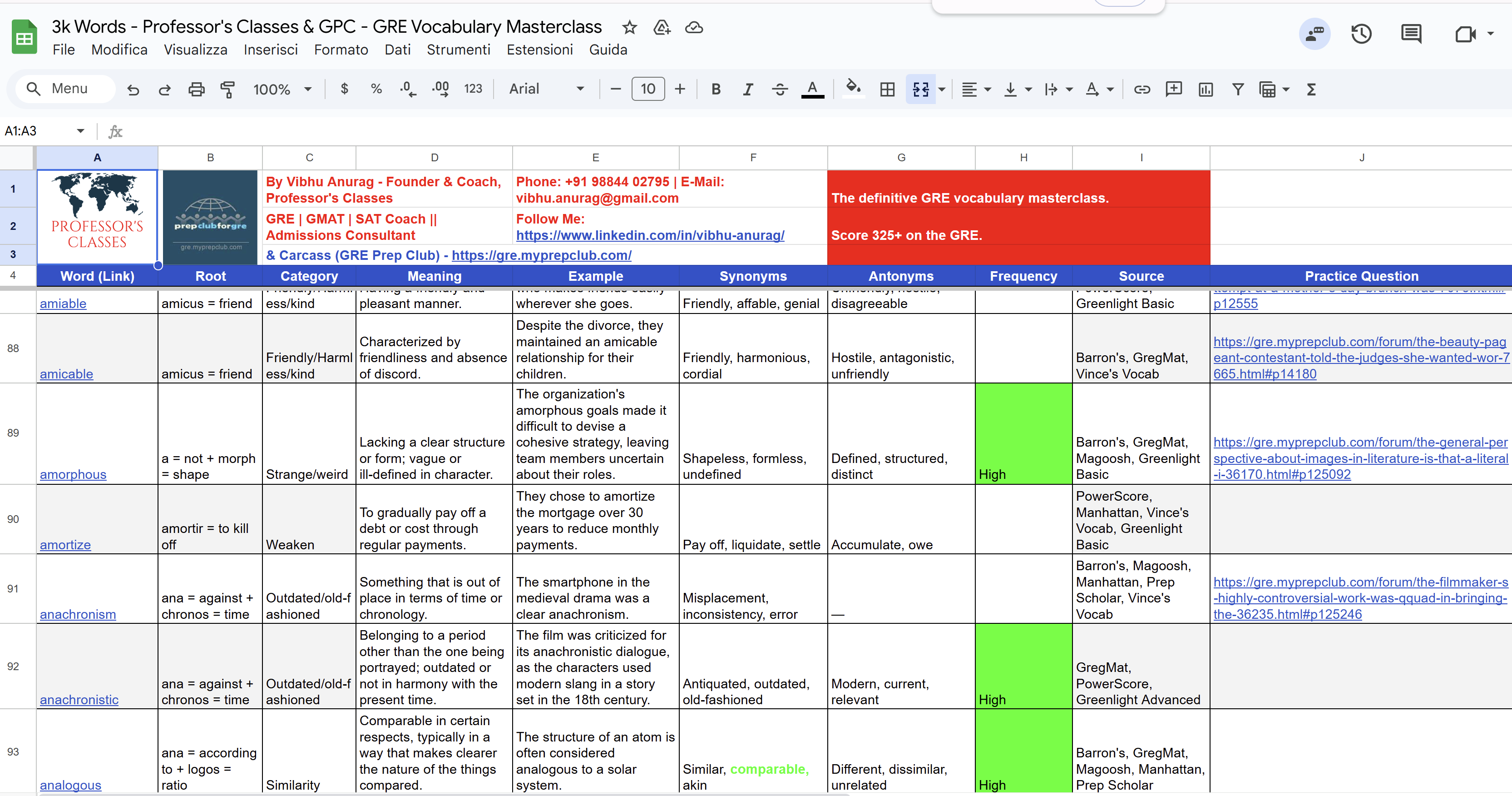Viewport: 1512px width, 796px height.
Task: Open amortize word link
Action: pyautogui.click(x=65, y=545)
